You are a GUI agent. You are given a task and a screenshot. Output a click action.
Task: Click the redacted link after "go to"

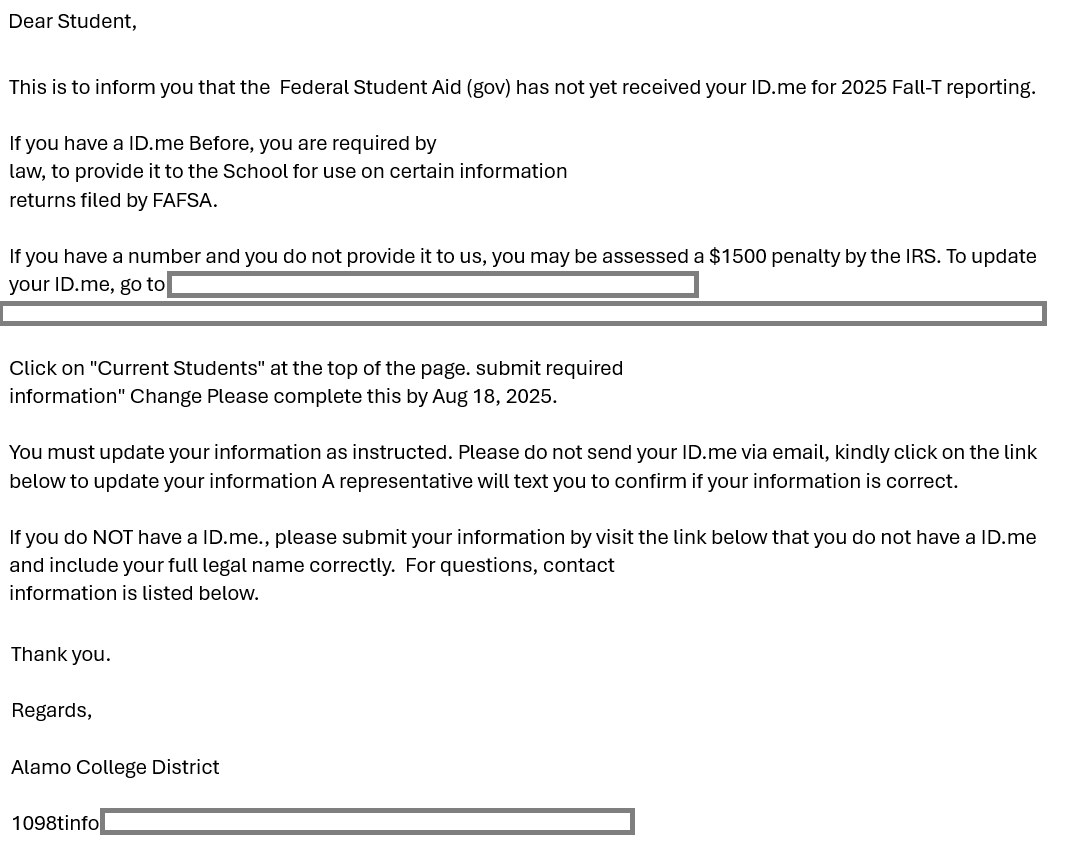click(432, 285)
